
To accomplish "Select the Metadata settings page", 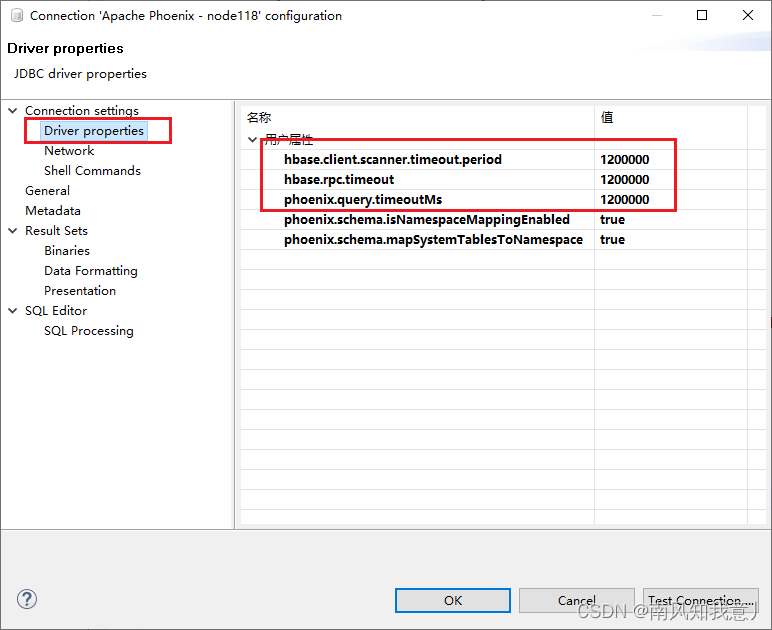I will [x=53, y=211].
